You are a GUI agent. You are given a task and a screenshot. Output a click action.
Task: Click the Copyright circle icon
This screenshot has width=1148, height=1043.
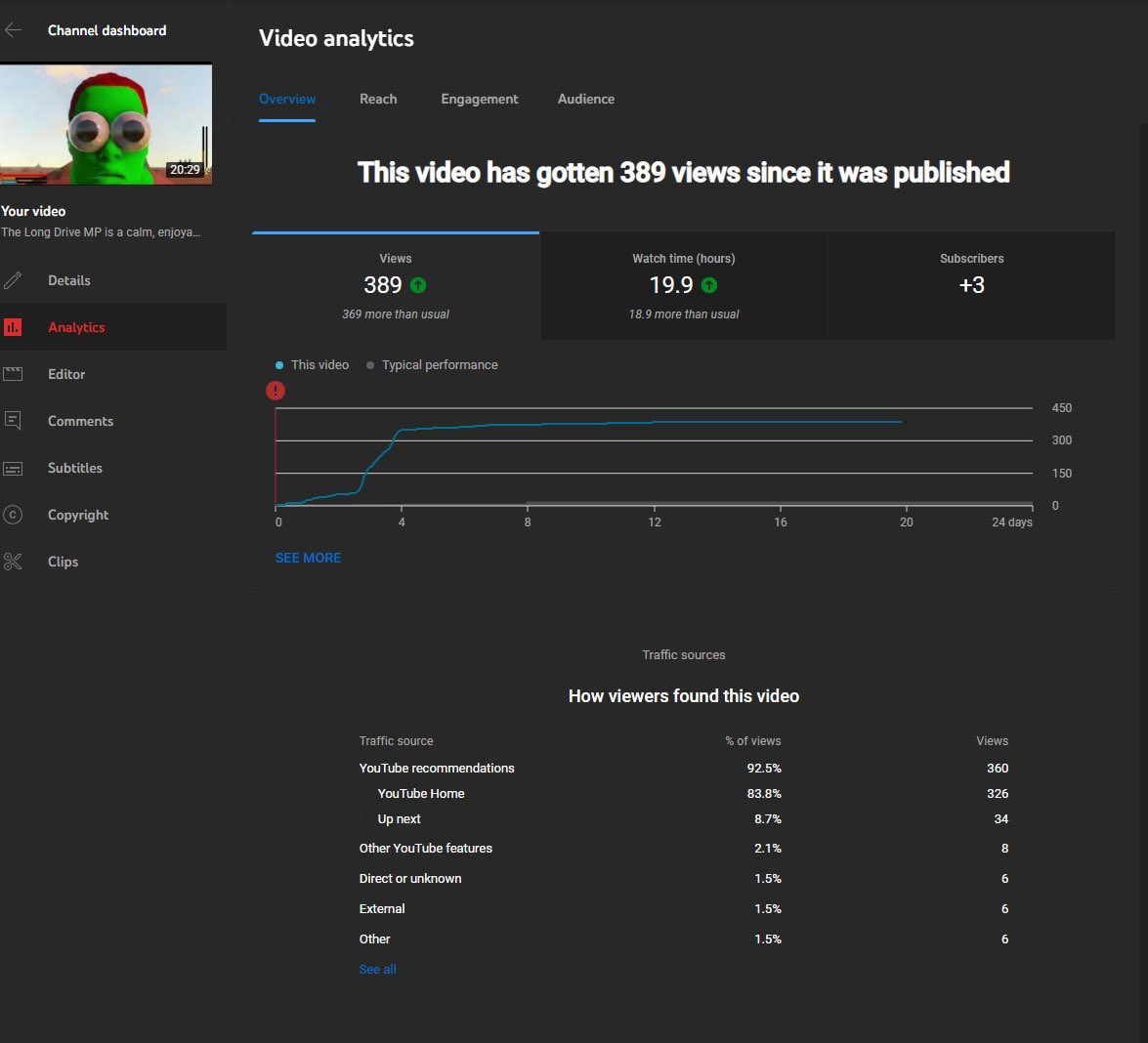click(13, 515)
